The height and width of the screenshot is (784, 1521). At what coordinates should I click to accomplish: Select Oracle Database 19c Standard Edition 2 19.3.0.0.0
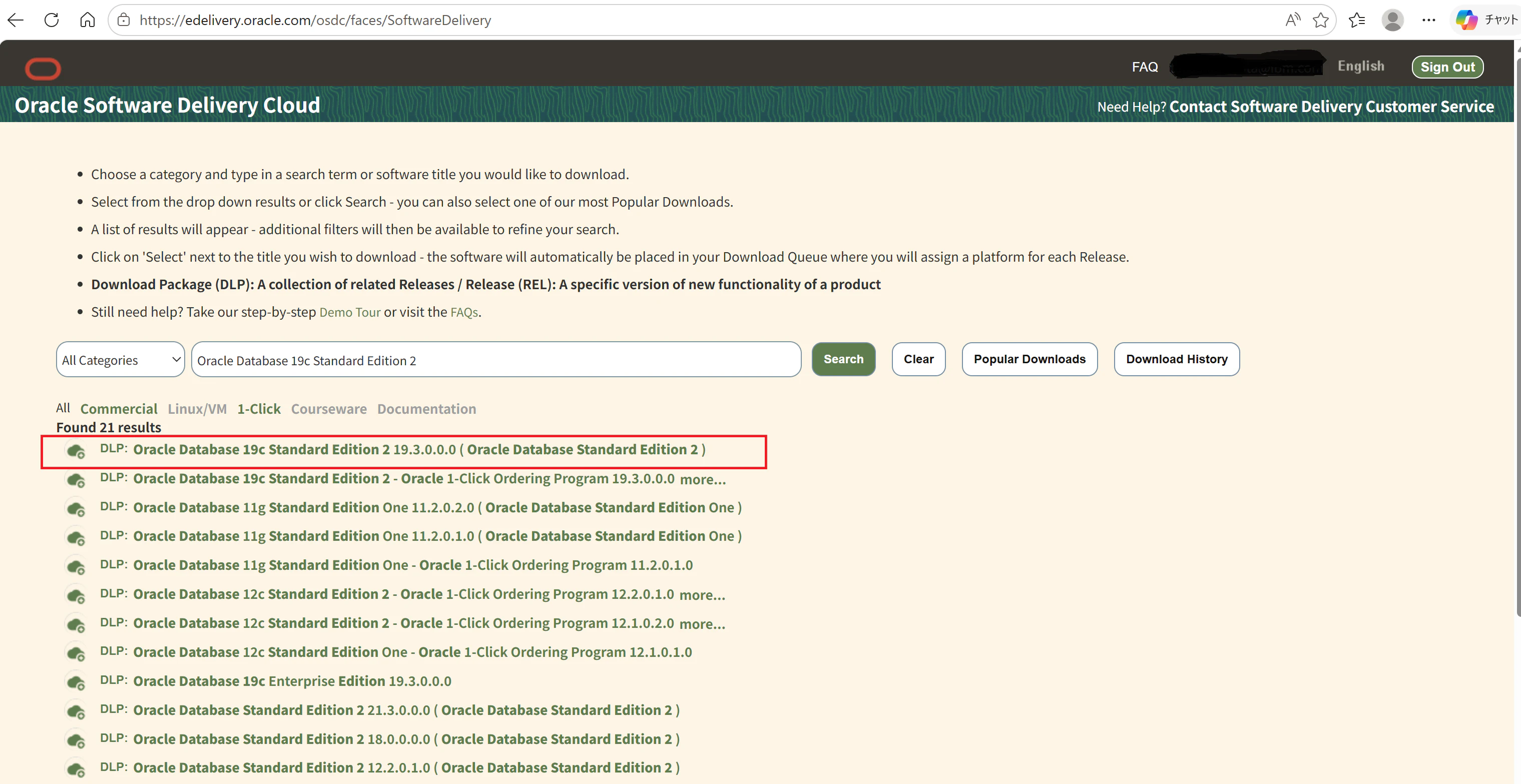(419, 450)
